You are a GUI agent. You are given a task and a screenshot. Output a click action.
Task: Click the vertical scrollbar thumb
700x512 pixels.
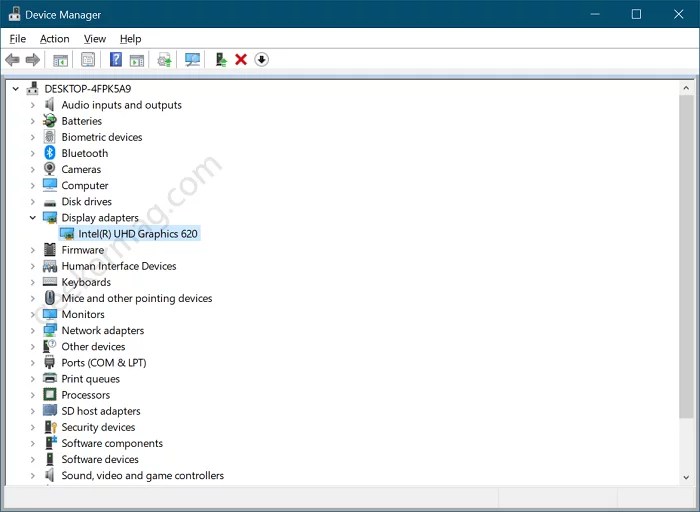pyautogui.click(x=686, y=257)
